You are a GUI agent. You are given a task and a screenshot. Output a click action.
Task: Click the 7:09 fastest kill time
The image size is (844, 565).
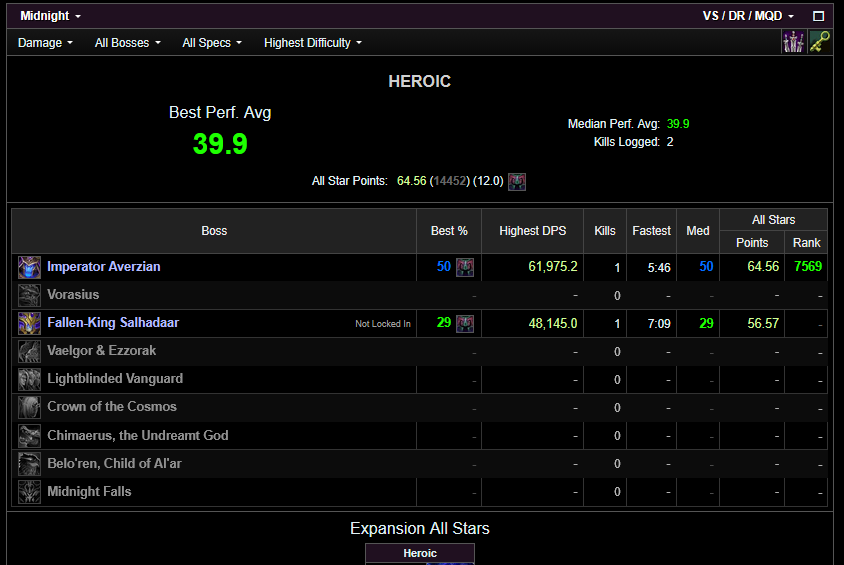(659, 323)
